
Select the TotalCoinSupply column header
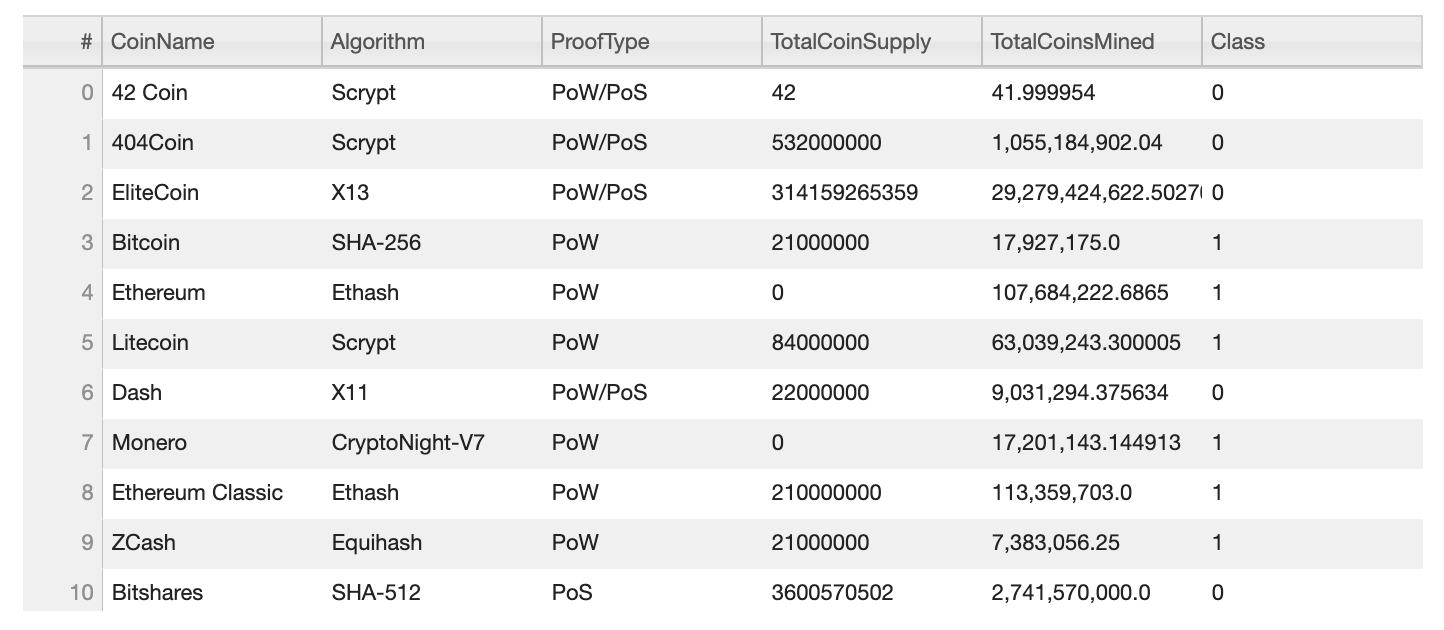tap(850, 42)
